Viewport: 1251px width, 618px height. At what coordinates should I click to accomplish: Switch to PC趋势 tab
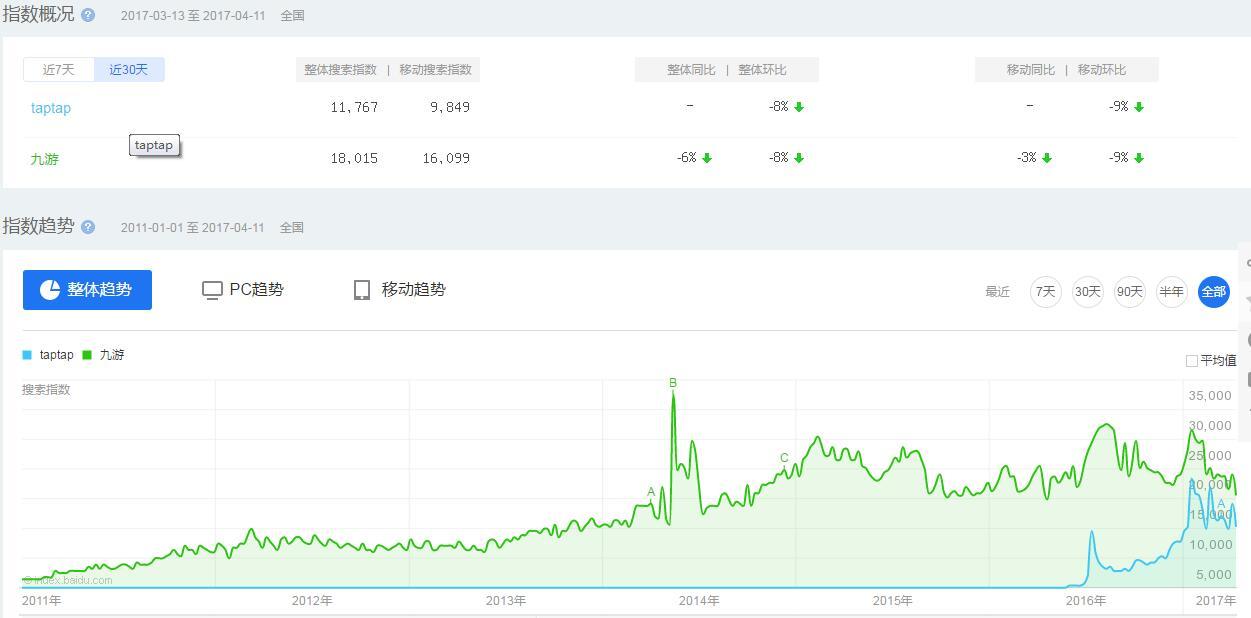tap(243, 290)
